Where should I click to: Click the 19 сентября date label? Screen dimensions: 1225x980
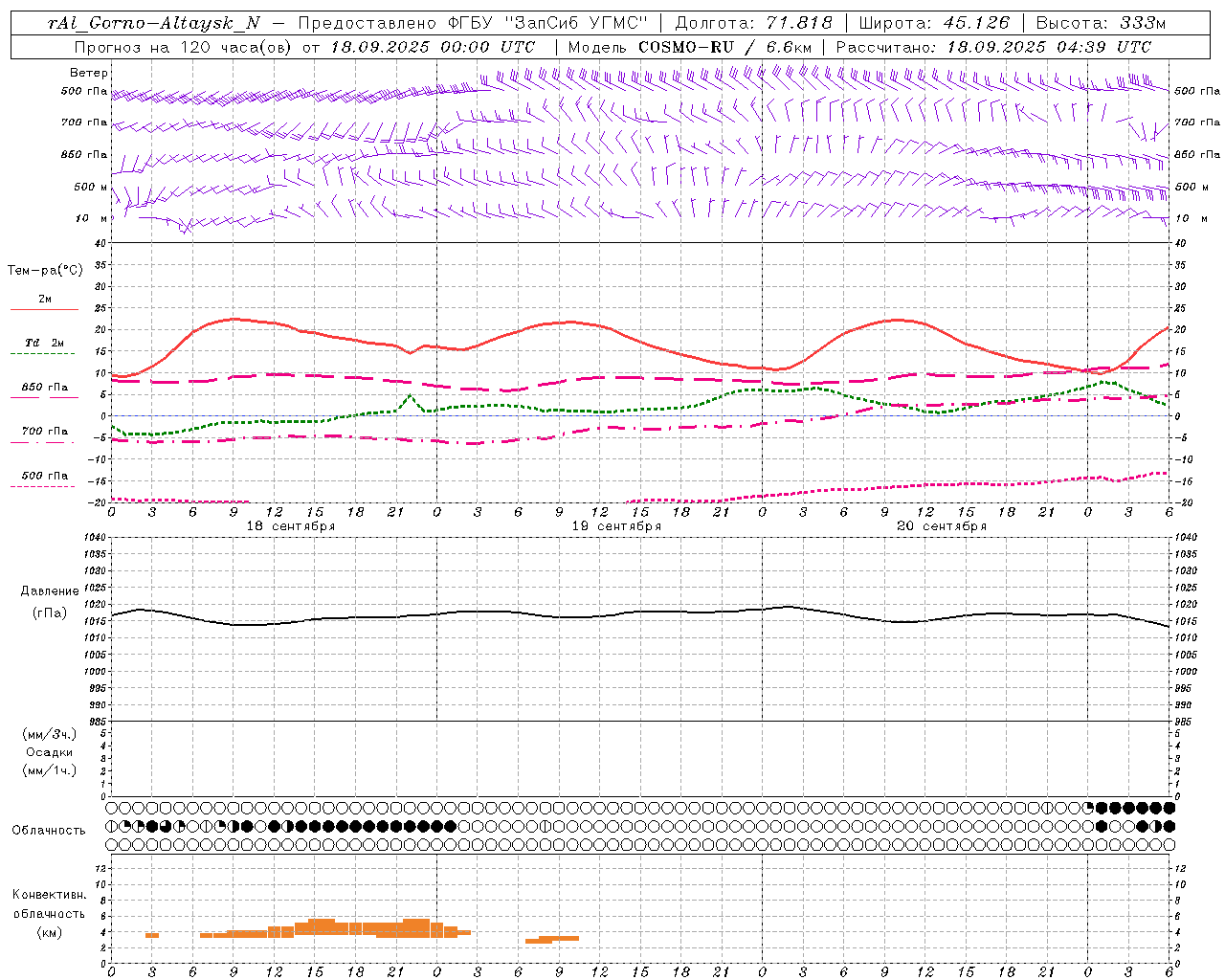click(616, 526)
